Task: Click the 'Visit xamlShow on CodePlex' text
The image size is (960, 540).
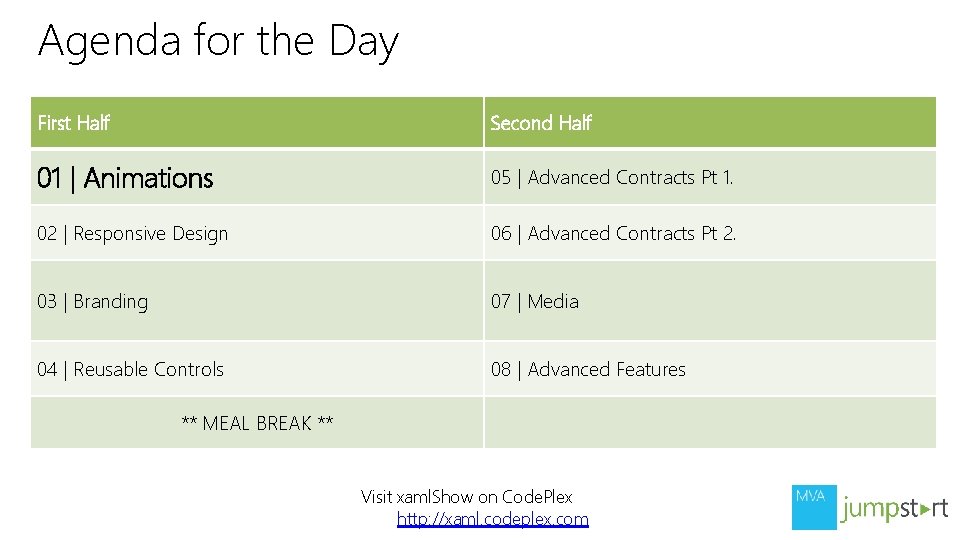Action: (x=466, y=496)
